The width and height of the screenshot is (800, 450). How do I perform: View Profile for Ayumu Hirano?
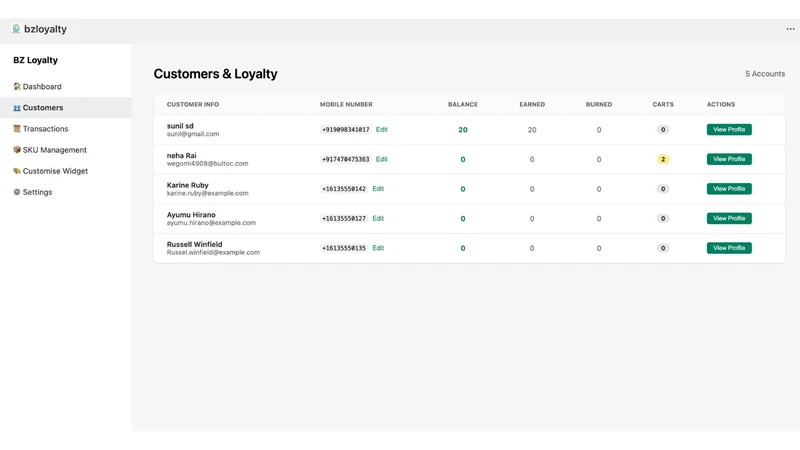(x=729, y=218)
